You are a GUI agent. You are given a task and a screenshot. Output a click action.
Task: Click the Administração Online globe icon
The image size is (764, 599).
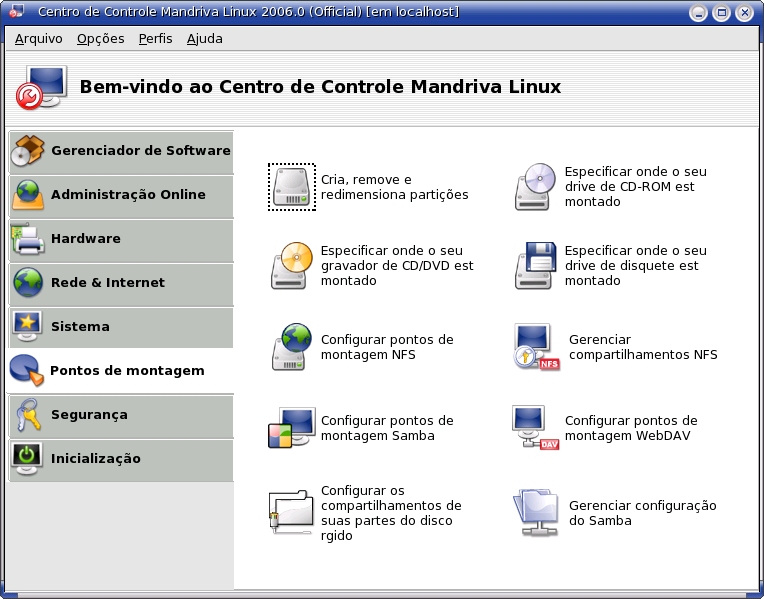(28, 194)
